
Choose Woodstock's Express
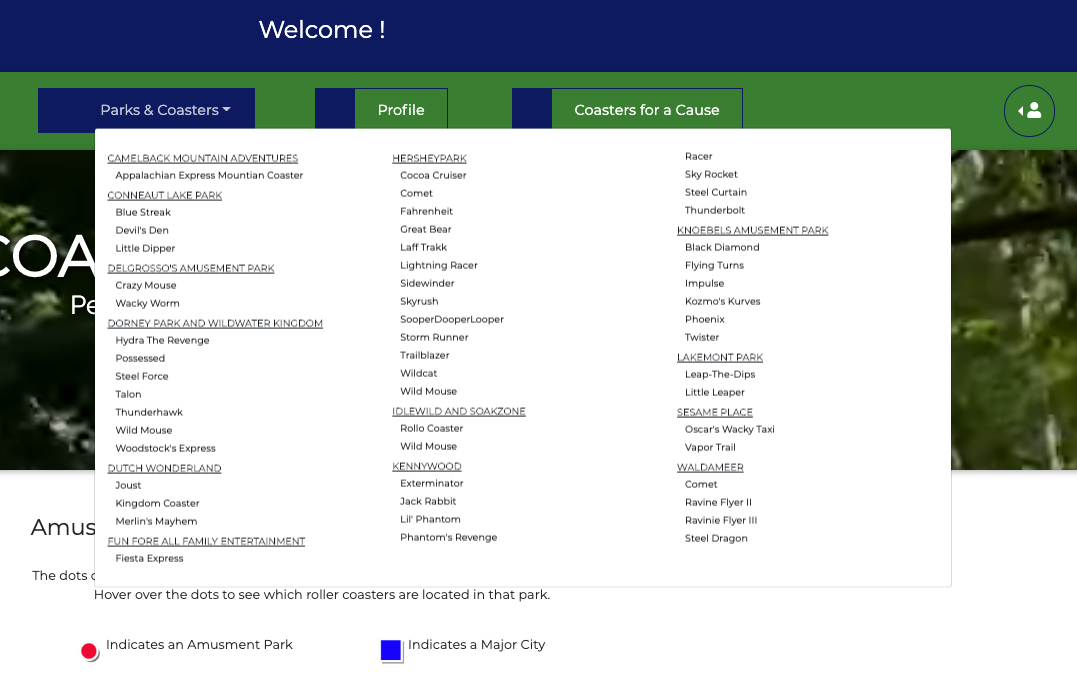coord(166,448)
